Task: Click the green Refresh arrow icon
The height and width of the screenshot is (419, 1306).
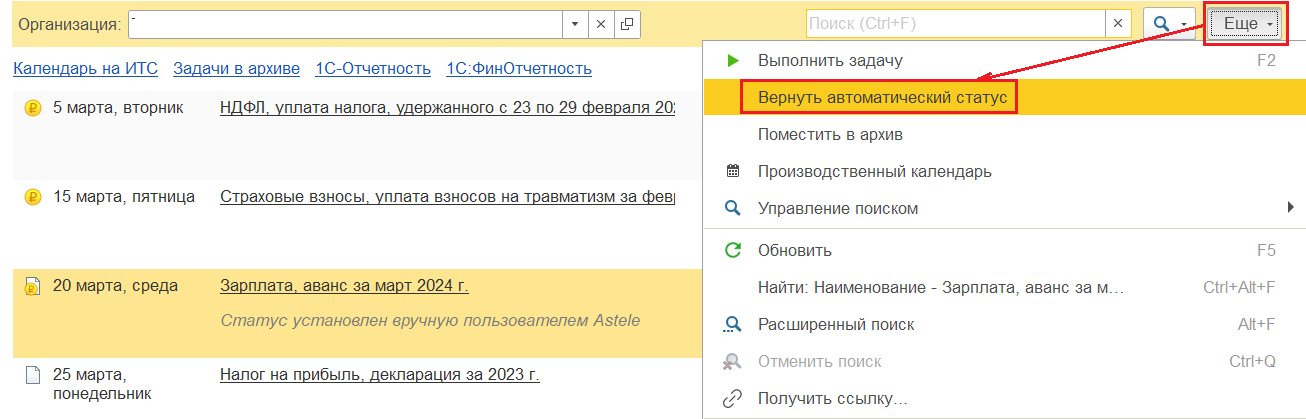Action: (x=733, y=250)
